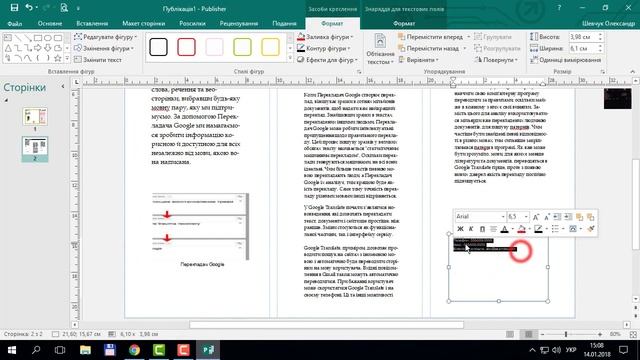Image resolution: width=640 pixels, height=360 pixels.
Task: Apply the black outline shape style
Action: click(158, 47)
